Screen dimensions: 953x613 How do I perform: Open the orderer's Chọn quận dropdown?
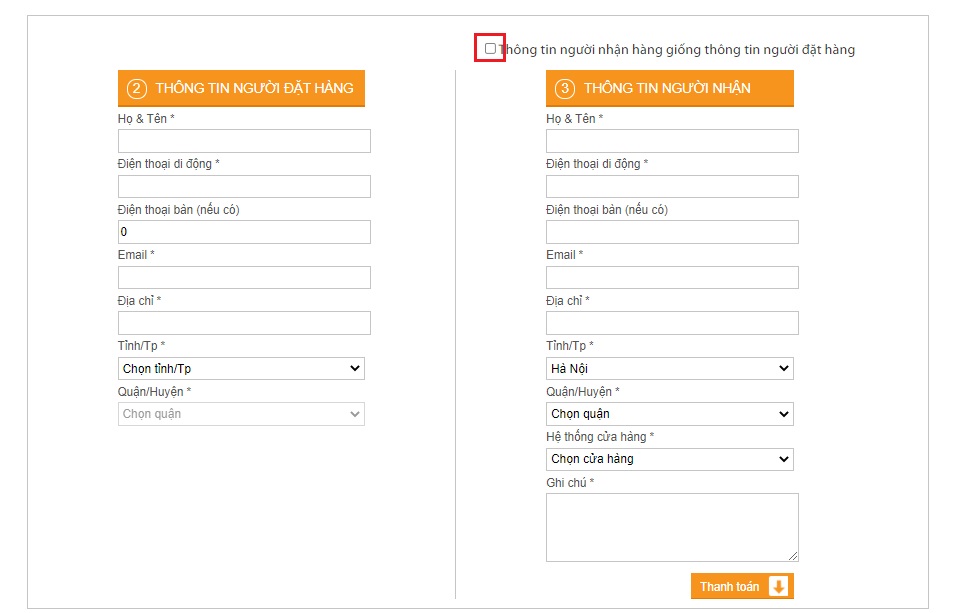pyautogui.click(x=241, y=414)
